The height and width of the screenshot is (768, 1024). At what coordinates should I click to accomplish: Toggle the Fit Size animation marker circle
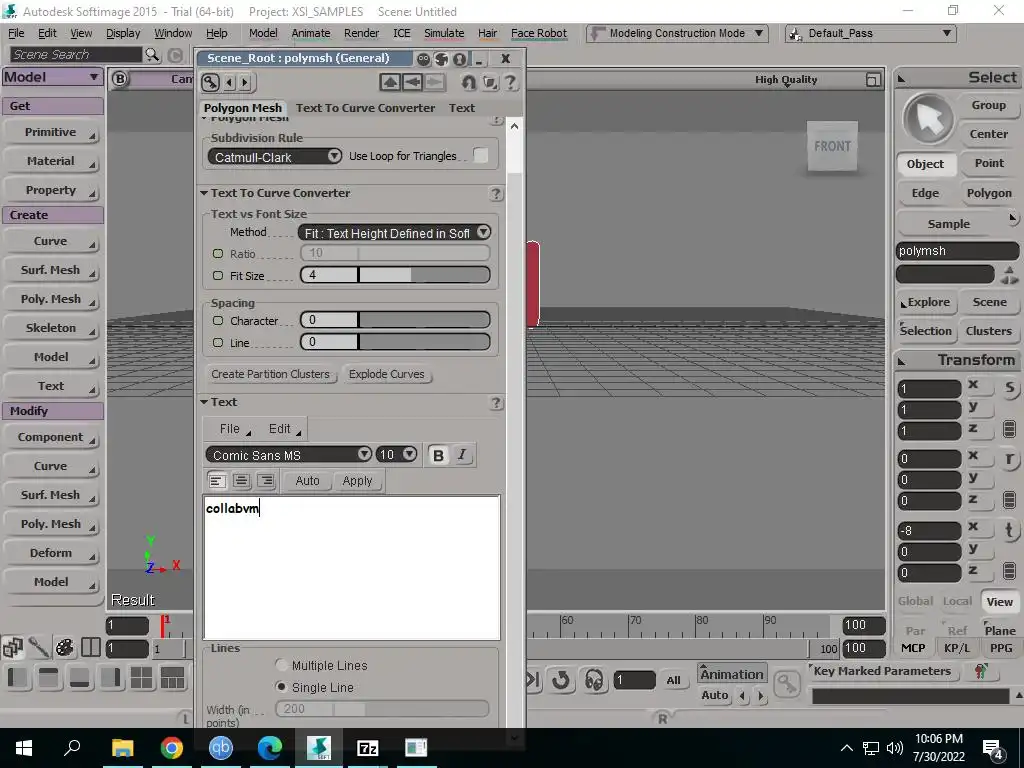coord(218,276)
